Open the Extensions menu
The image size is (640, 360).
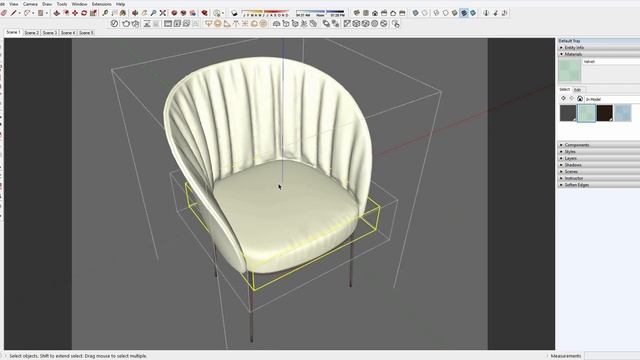101,4
